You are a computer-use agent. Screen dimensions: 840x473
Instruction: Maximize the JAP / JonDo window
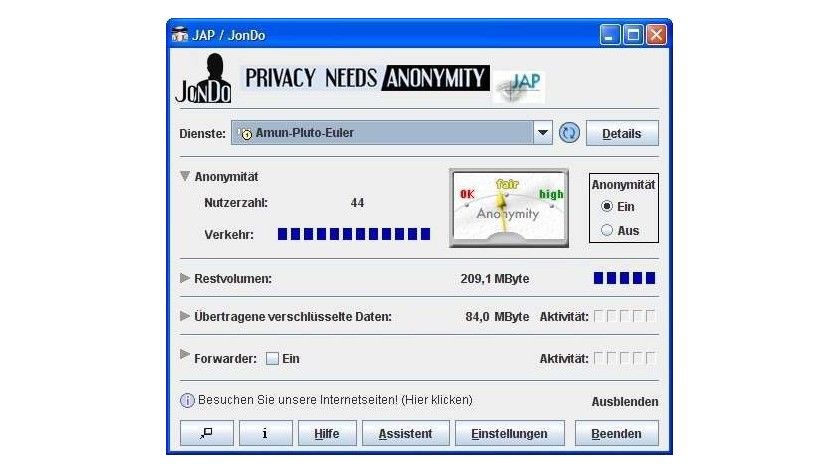point(633,35)
